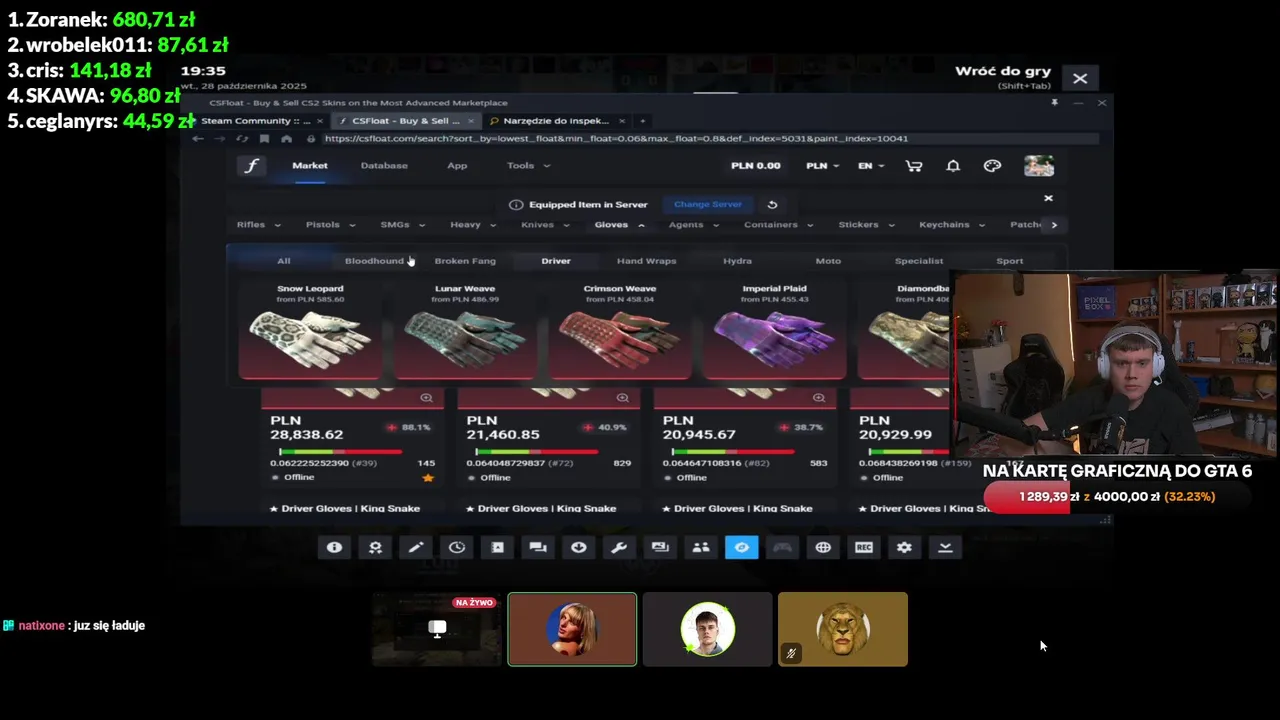Expand the Agents category dropdown
The height and width of the screenshot is (720, 1280).
[693, 225]
